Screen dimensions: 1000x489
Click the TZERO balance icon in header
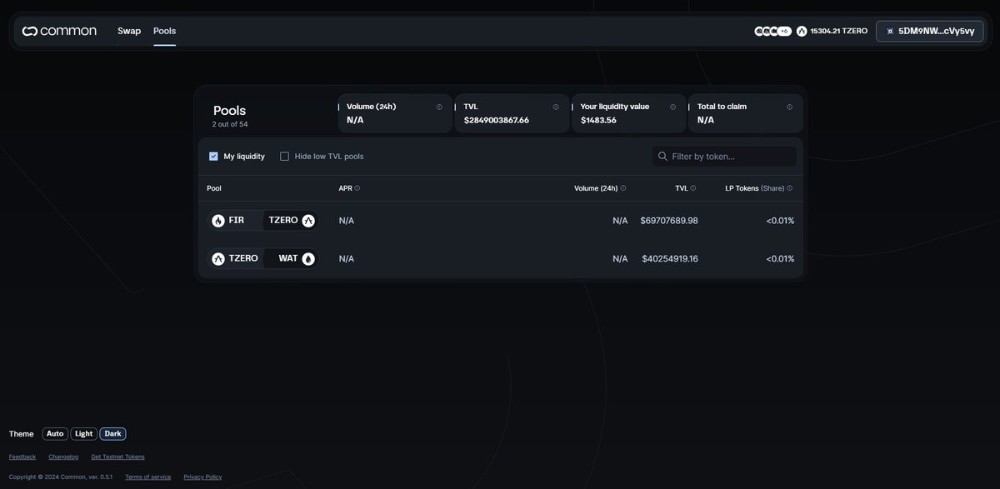[802, 31]
